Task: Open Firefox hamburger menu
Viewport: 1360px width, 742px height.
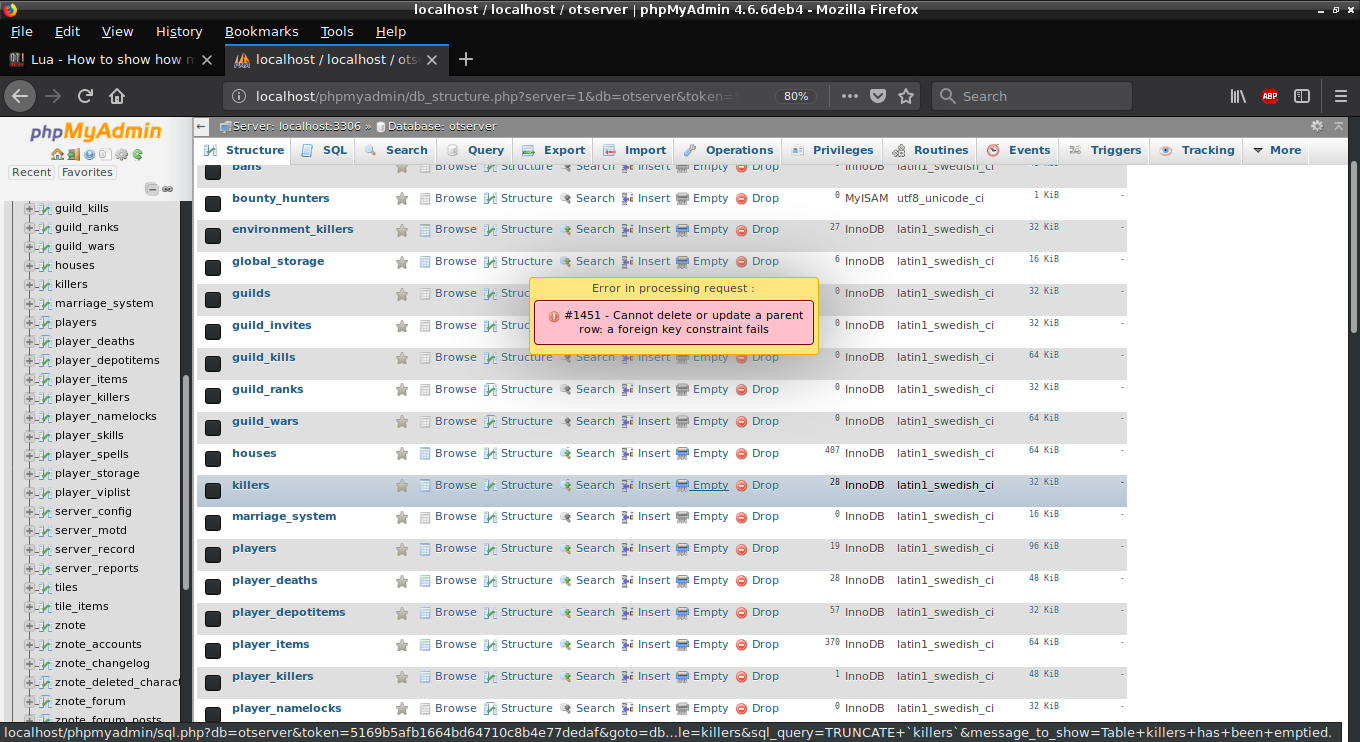Action: click(1341, 96)
